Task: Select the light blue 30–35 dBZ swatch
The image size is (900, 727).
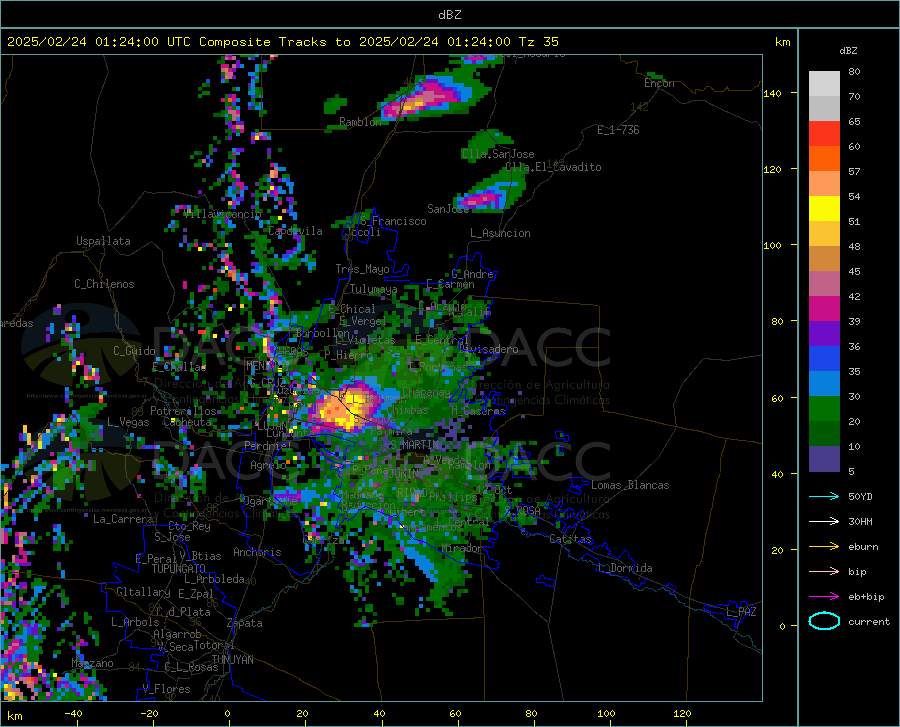Action: [824, 384]
